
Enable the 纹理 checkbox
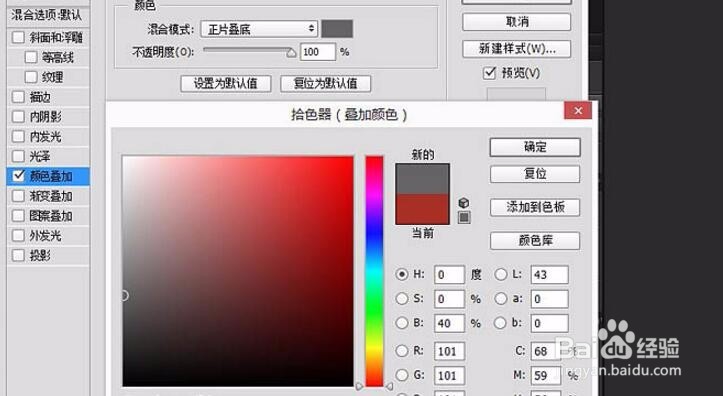(31, 77)
